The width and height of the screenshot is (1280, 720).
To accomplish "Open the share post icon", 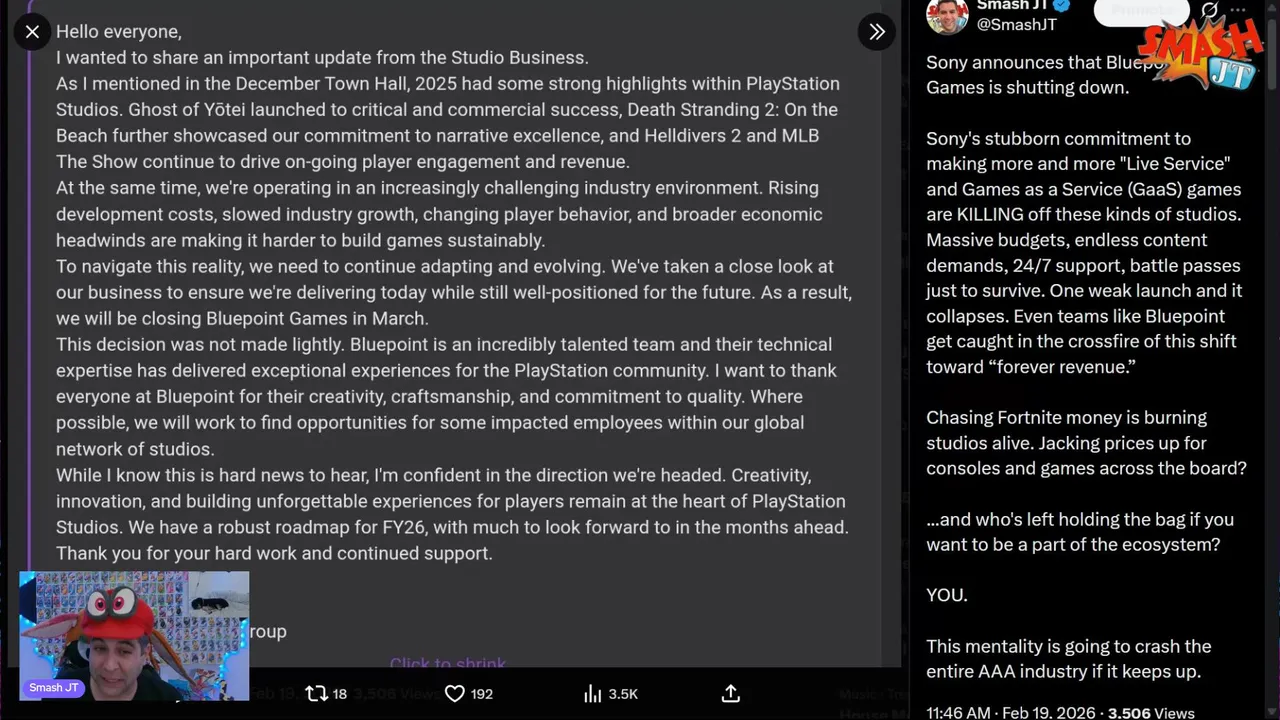I will 731,693.
